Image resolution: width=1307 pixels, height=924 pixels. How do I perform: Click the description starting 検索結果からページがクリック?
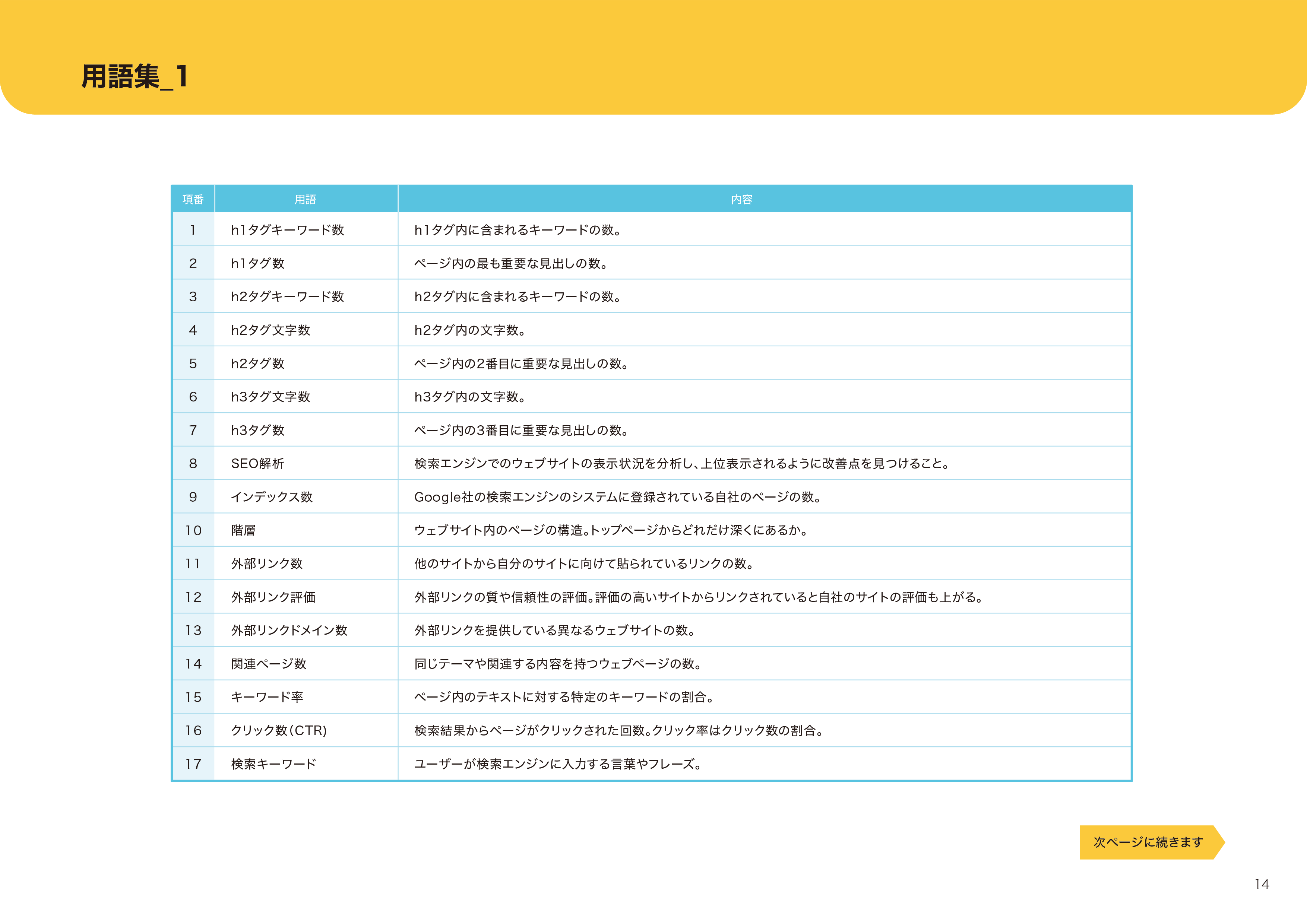tap(619, 730)
